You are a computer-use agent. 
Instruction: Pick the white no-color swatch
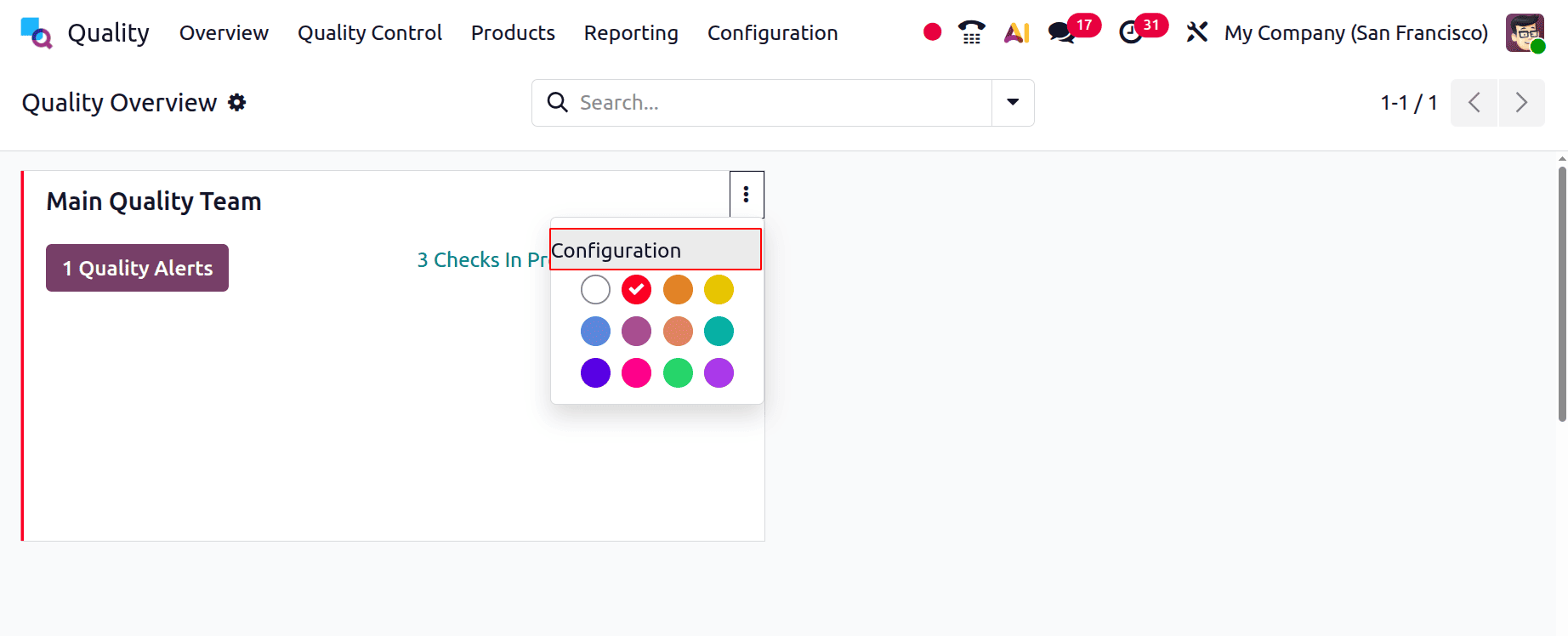click(x=595, y=290)
